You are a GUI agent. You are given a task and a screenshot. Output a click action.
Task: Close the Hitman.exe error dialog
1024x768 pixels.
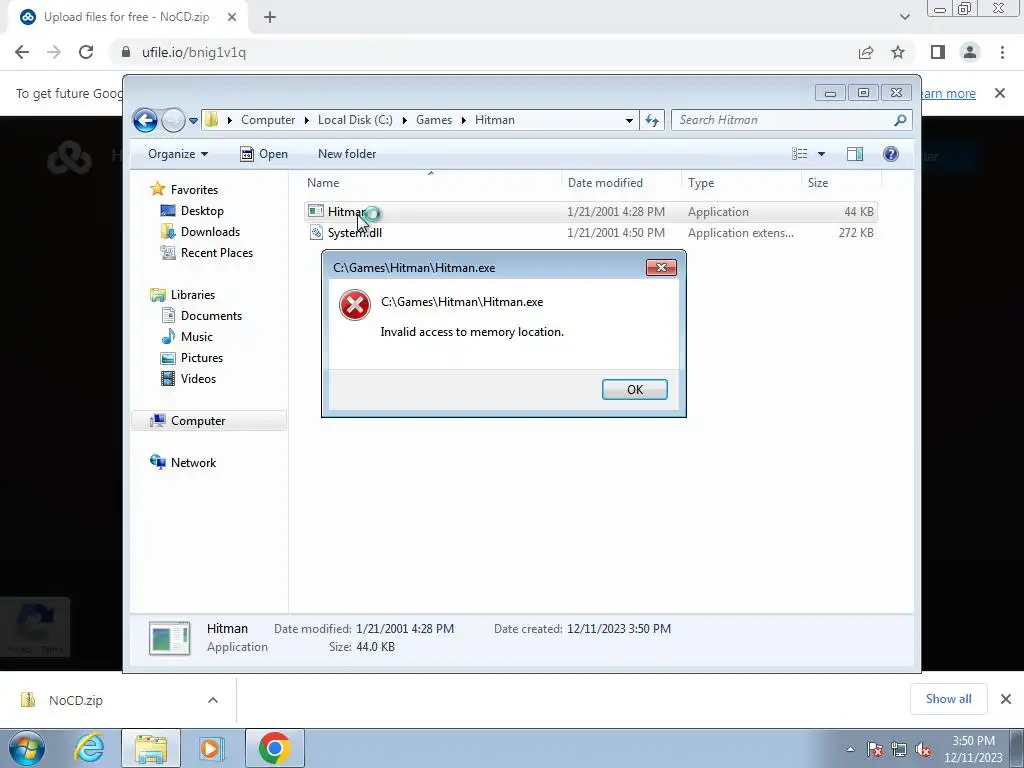point(661,267)
